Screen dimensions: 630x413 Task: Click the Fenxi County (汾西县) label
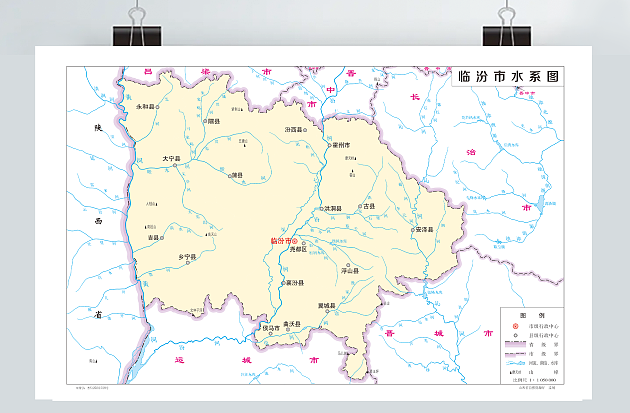[x=294, y=130]
